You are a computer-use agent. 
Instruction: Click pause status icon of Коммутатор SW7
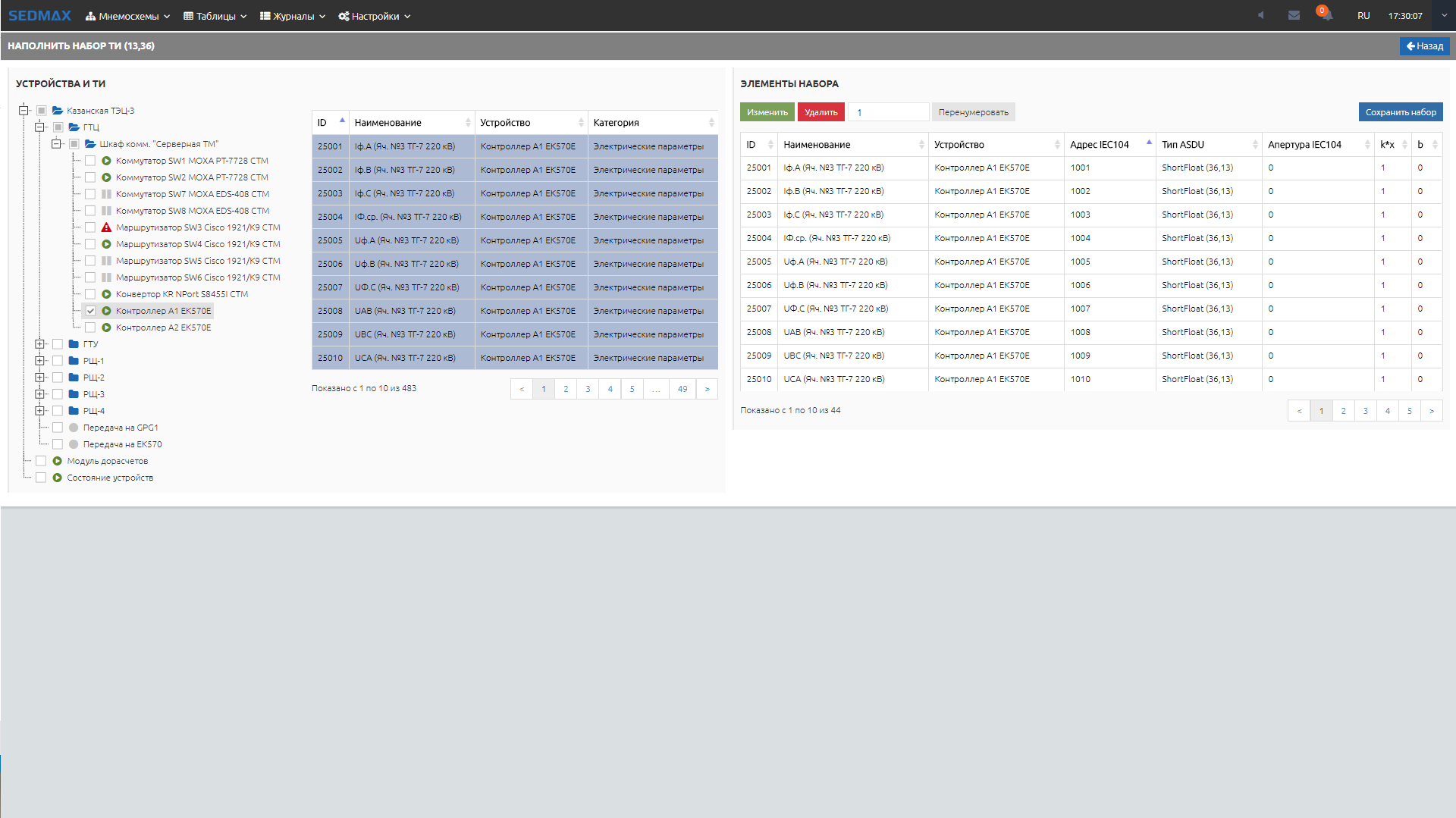point(106,194)
